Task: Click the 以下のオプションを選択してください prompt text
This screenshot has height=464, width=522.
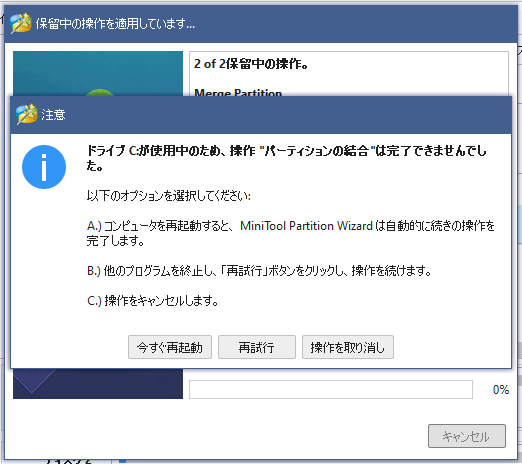Action: coord(169,196)
